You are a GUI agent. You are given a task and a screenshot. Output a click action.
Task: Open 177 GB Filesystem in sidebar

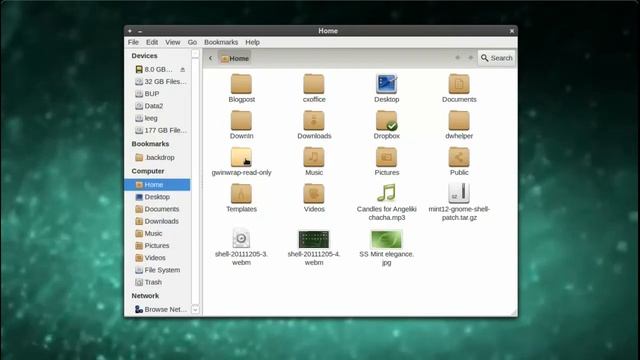tap(160, 131)
